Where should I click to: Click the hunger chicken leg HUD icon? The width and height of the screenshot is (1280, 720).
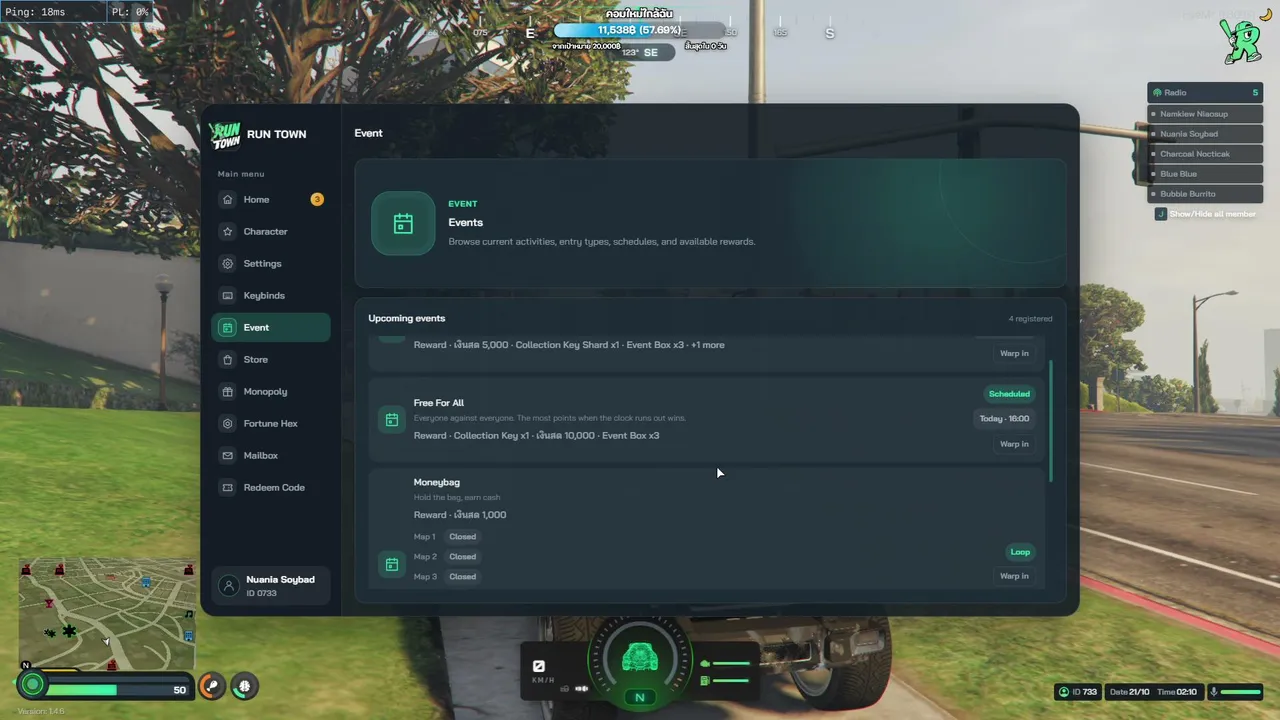pos(212,686)
